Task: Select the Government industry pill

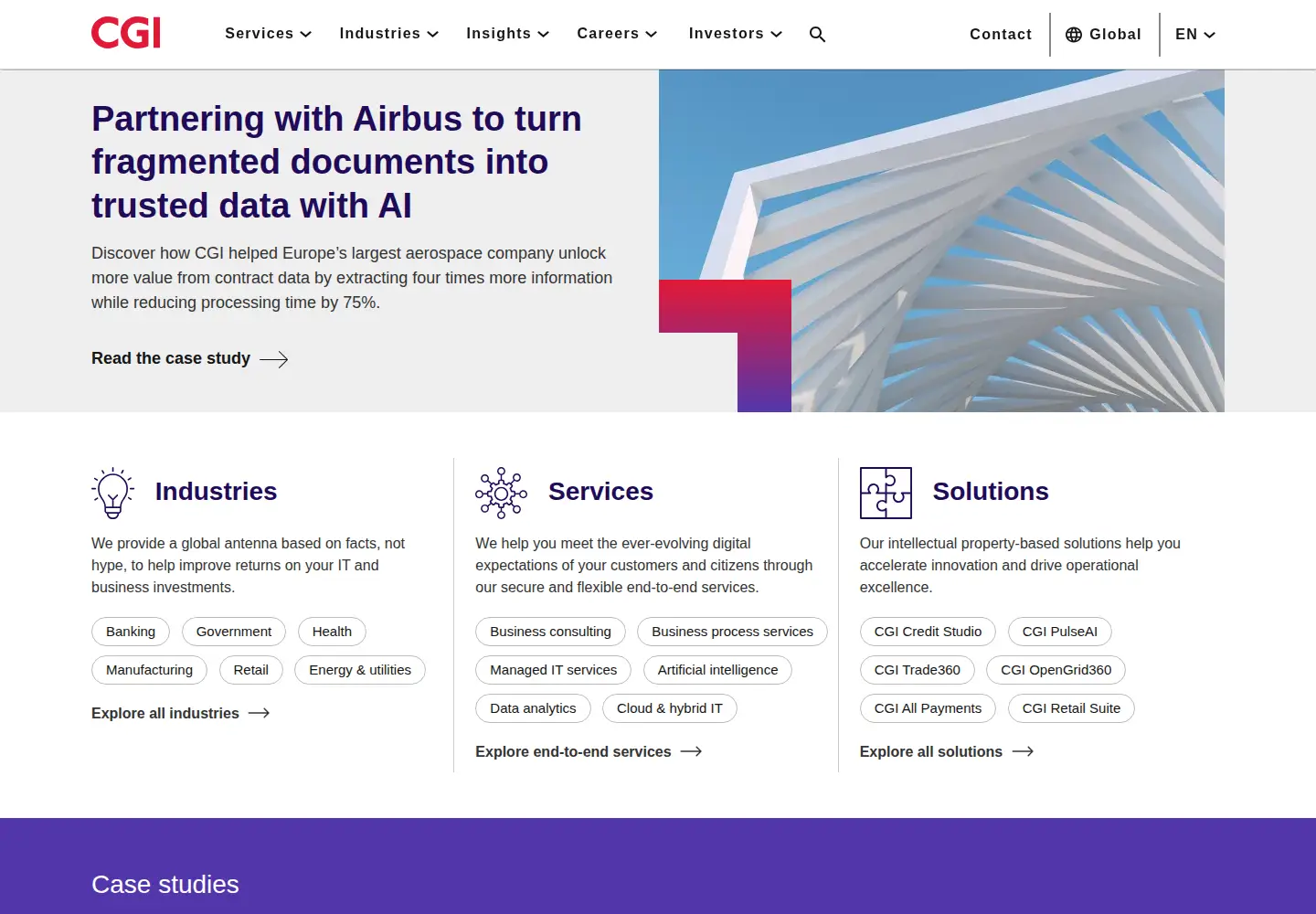Action: point(234,632)
